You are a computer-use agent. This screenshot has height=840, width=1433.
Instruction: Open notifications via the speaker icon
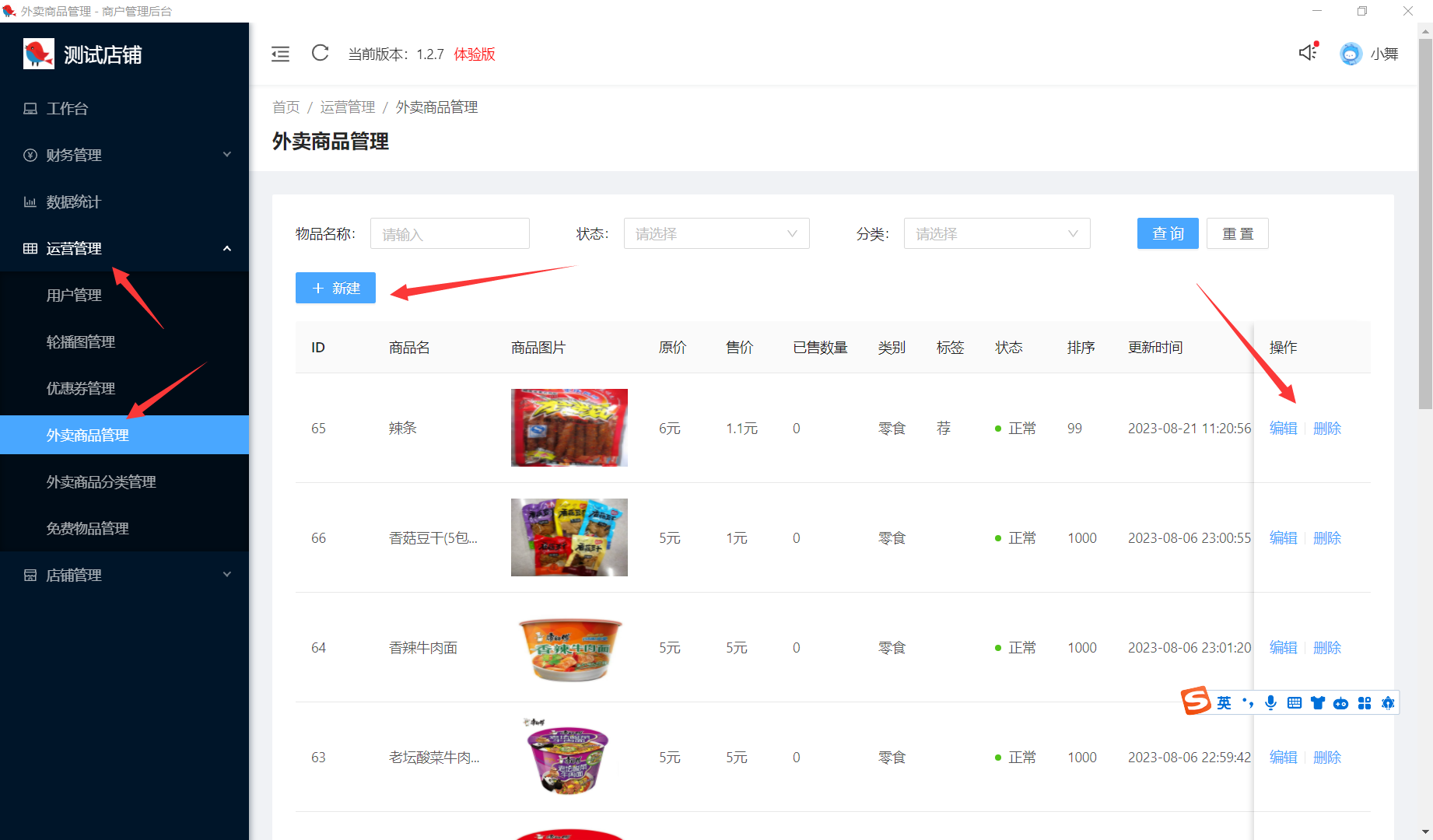[x=1308, y=52]
